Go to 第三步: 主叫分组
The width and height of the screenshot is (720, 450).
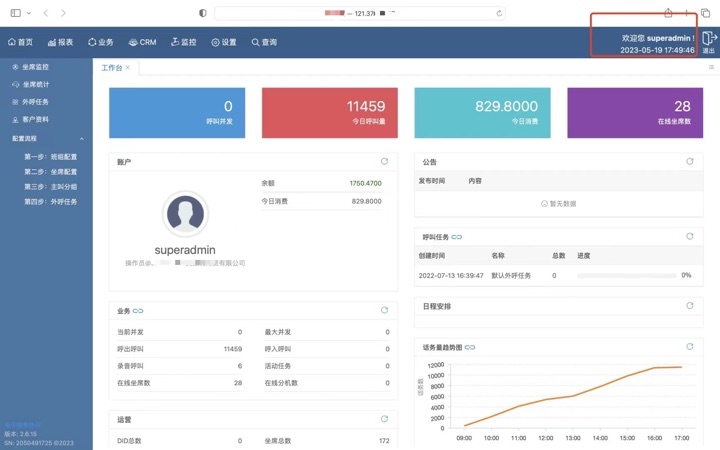coord(51,187)
